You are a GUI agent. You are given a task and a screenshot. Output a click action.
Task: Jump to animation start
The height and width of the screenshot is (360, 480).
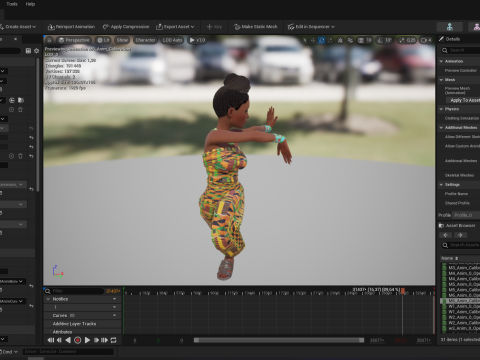51,340
